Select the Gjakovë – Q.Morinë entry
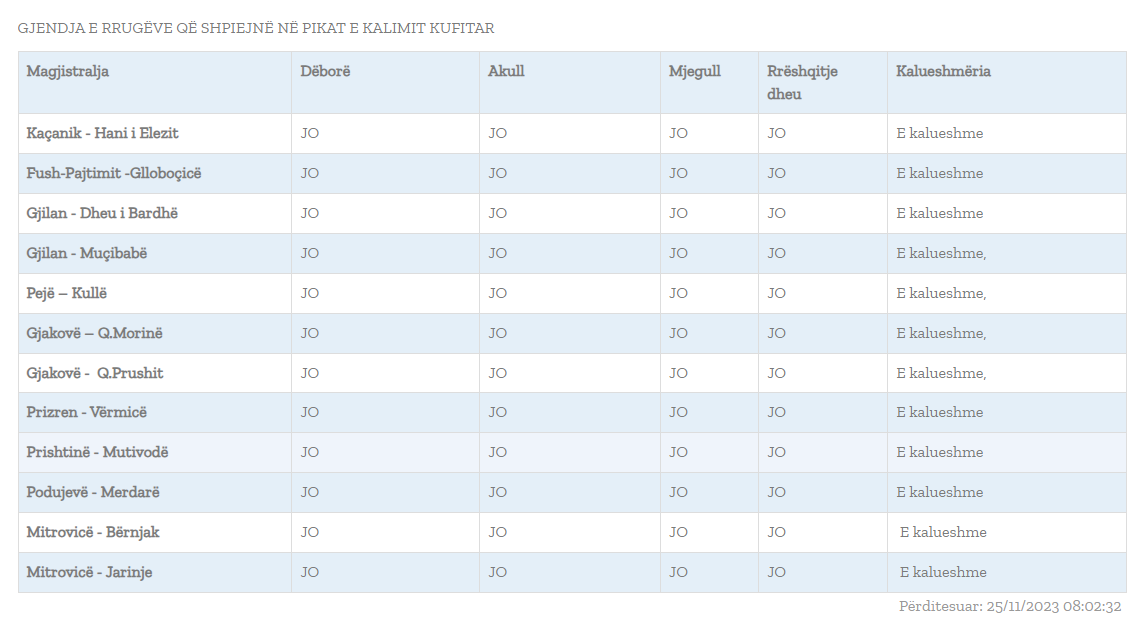This screenshot has width=1136, height=624. tap(92, 333)
